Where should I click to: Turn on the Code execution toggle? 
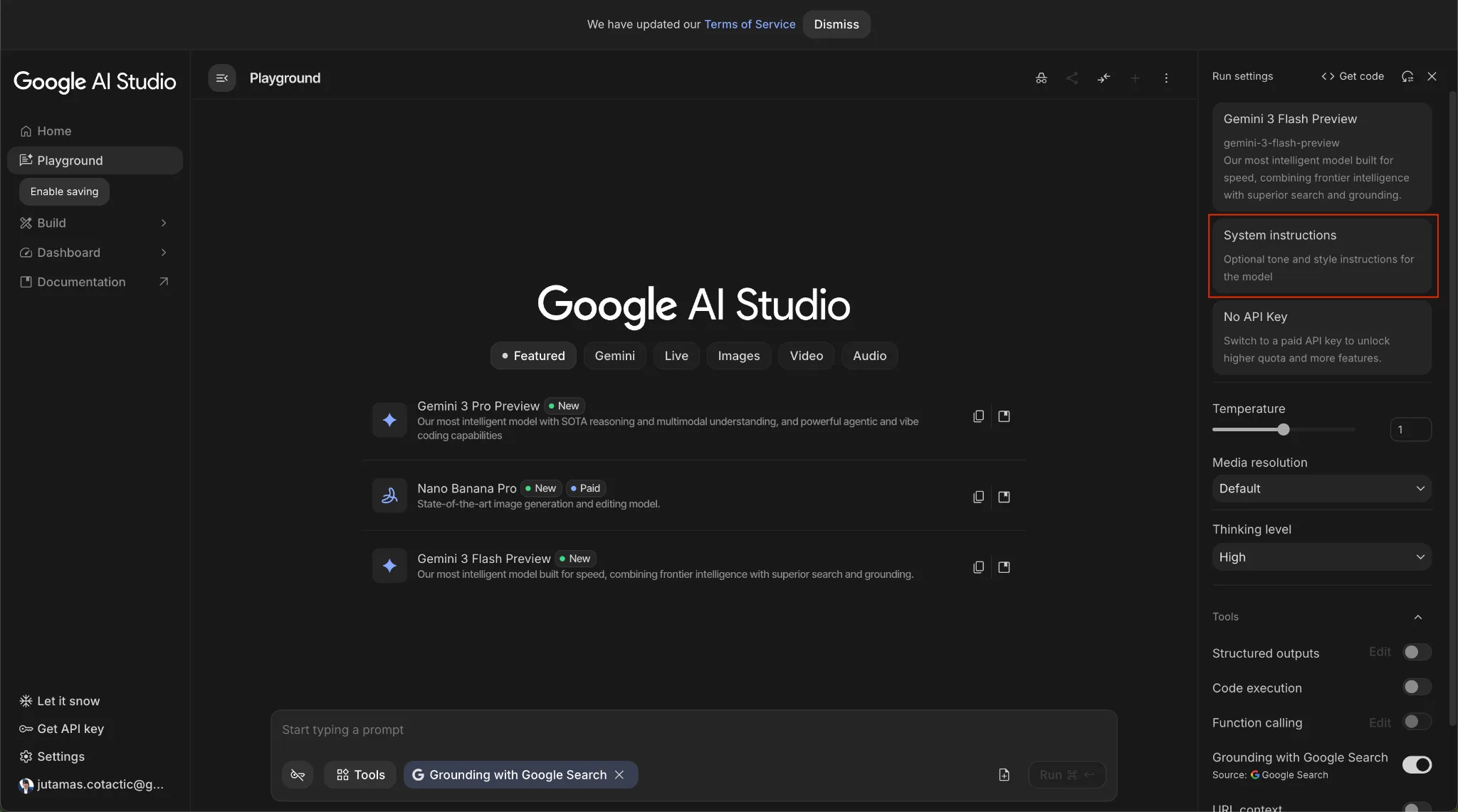tap(1416, 687)
